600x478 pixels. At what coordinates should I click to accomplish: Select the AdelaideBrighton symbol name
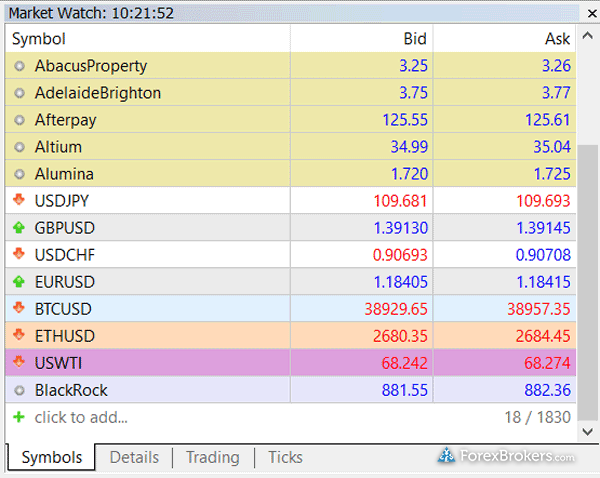point(98,93)
